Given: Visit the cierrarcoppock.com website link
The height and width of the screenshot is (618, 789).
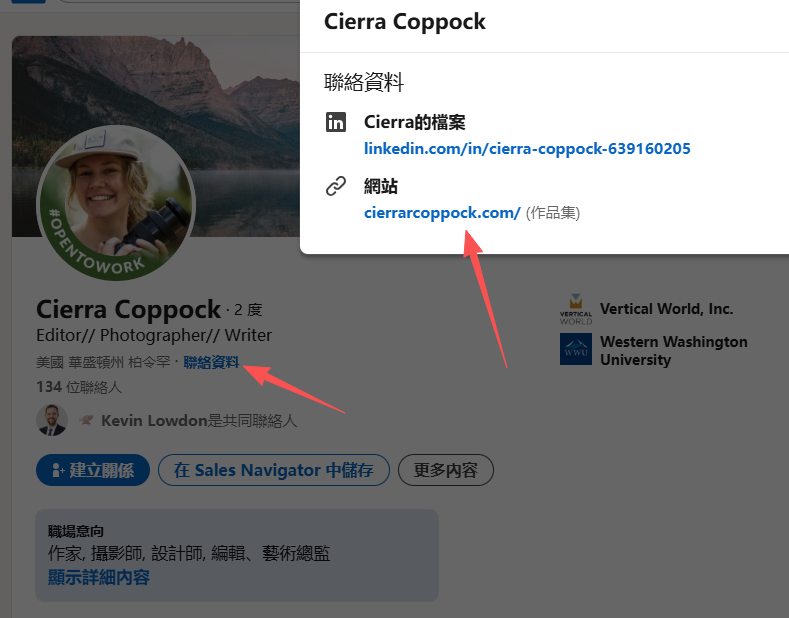Looking at the screenshot, I should [x=442, y=212].
